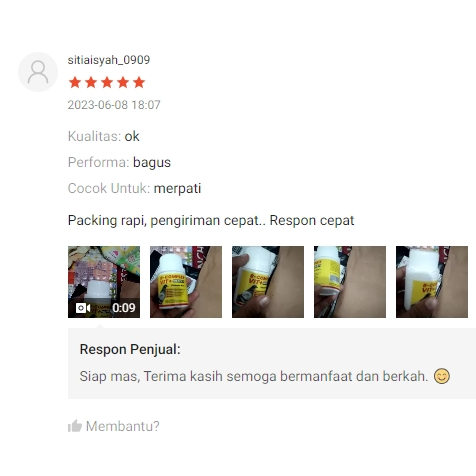Click the first orange rating star
Image resolution: width=476 pixels, height=476 pixels.
(x=75, y=82)
